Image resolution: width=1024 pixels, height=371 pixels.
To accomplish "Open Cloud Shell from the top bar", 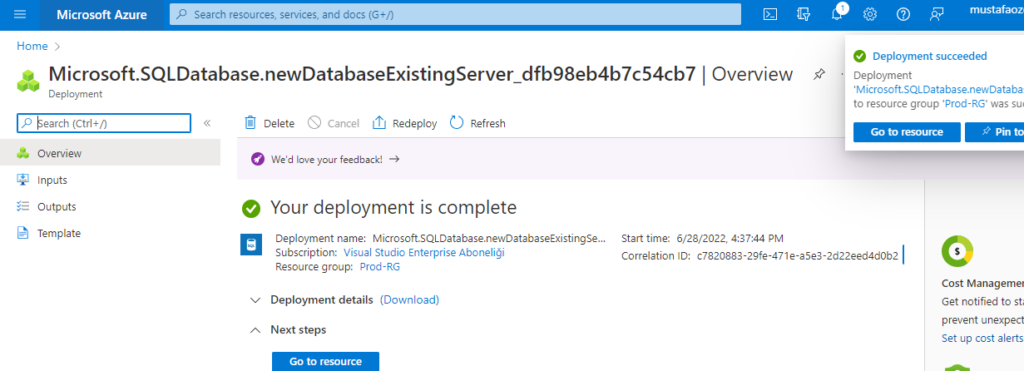I will coord(771,14).
